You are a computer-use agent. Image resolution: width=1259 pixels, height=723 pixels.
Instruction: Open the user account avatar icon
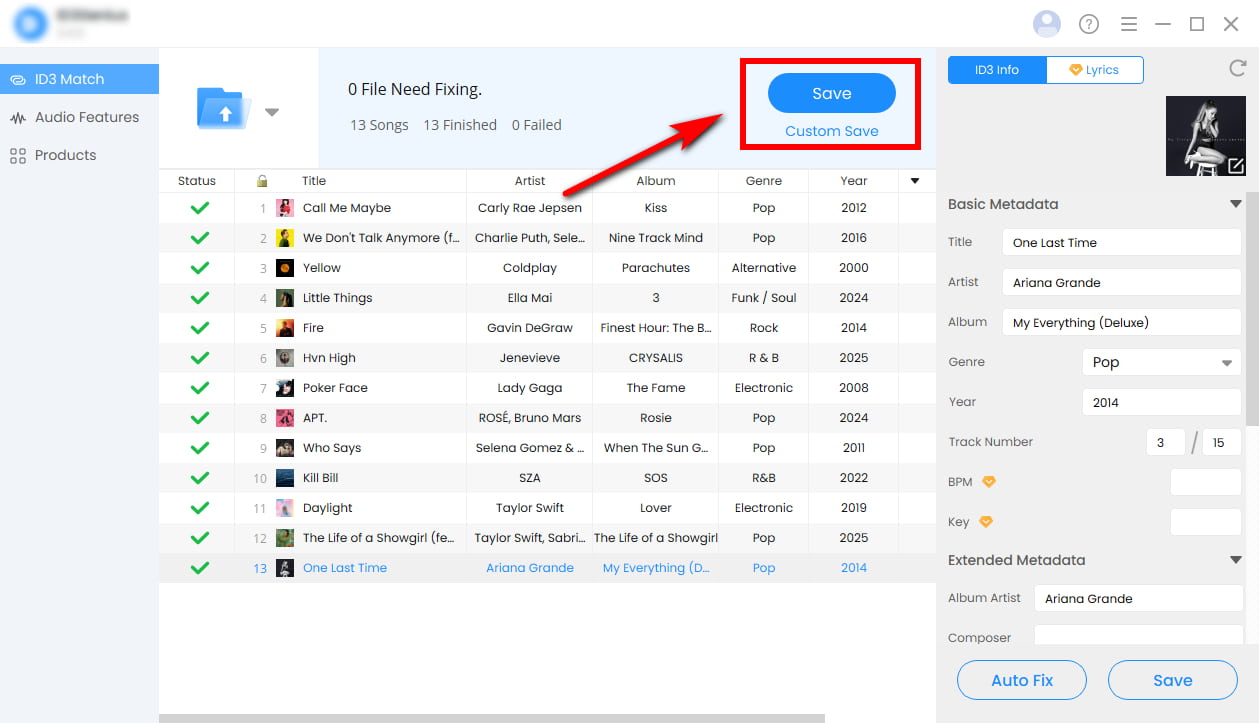pos(1047,24)
